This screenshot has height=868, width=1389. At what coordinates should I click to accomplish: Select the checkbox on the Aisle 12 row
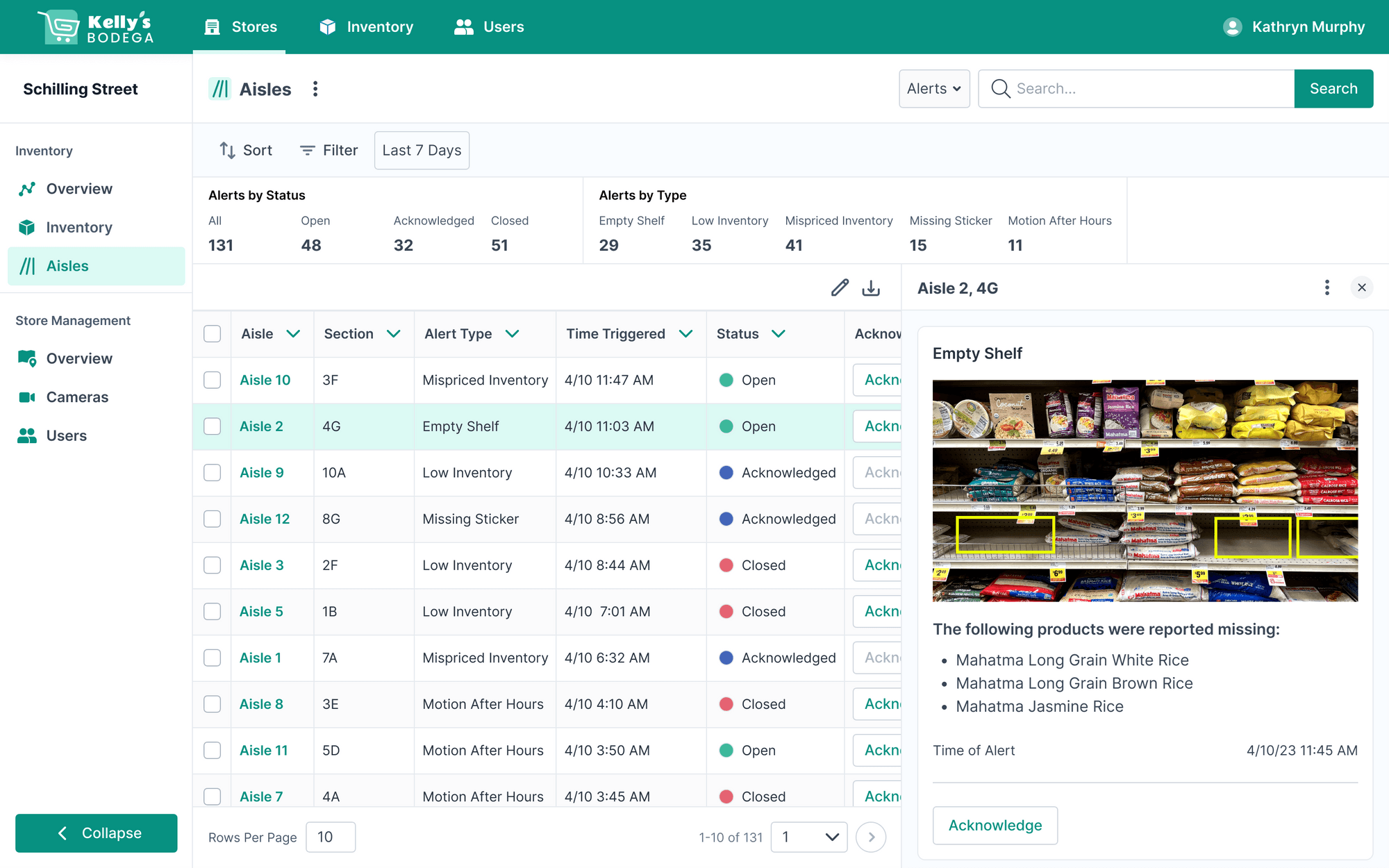click(x=212, y=519)
